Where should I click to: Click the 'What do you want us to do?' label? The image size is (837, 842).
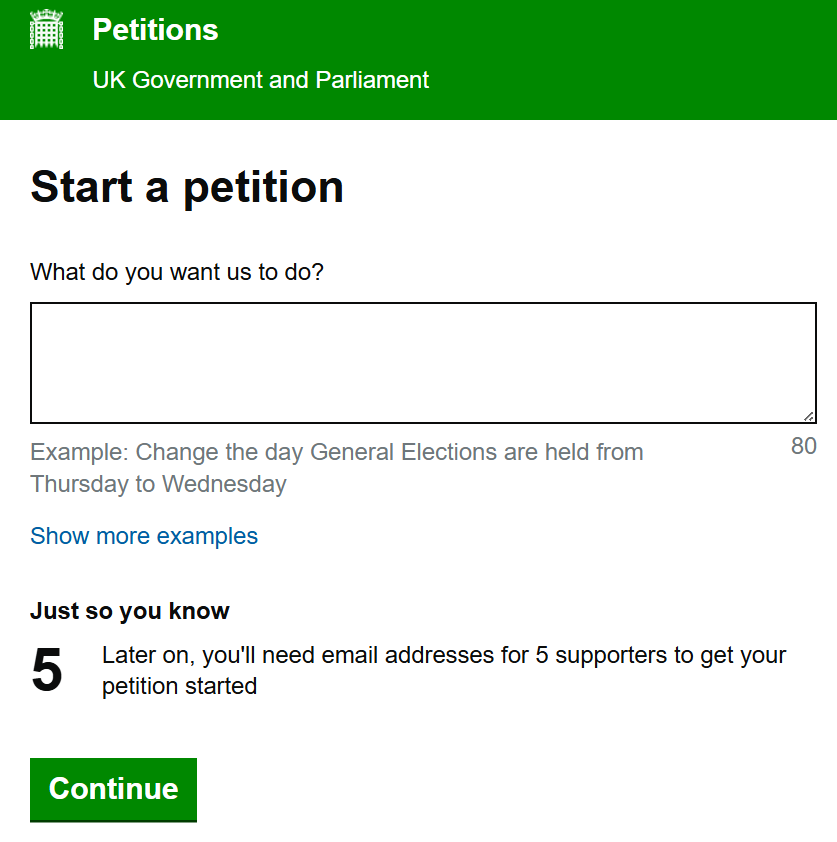[x=177, y=272]
